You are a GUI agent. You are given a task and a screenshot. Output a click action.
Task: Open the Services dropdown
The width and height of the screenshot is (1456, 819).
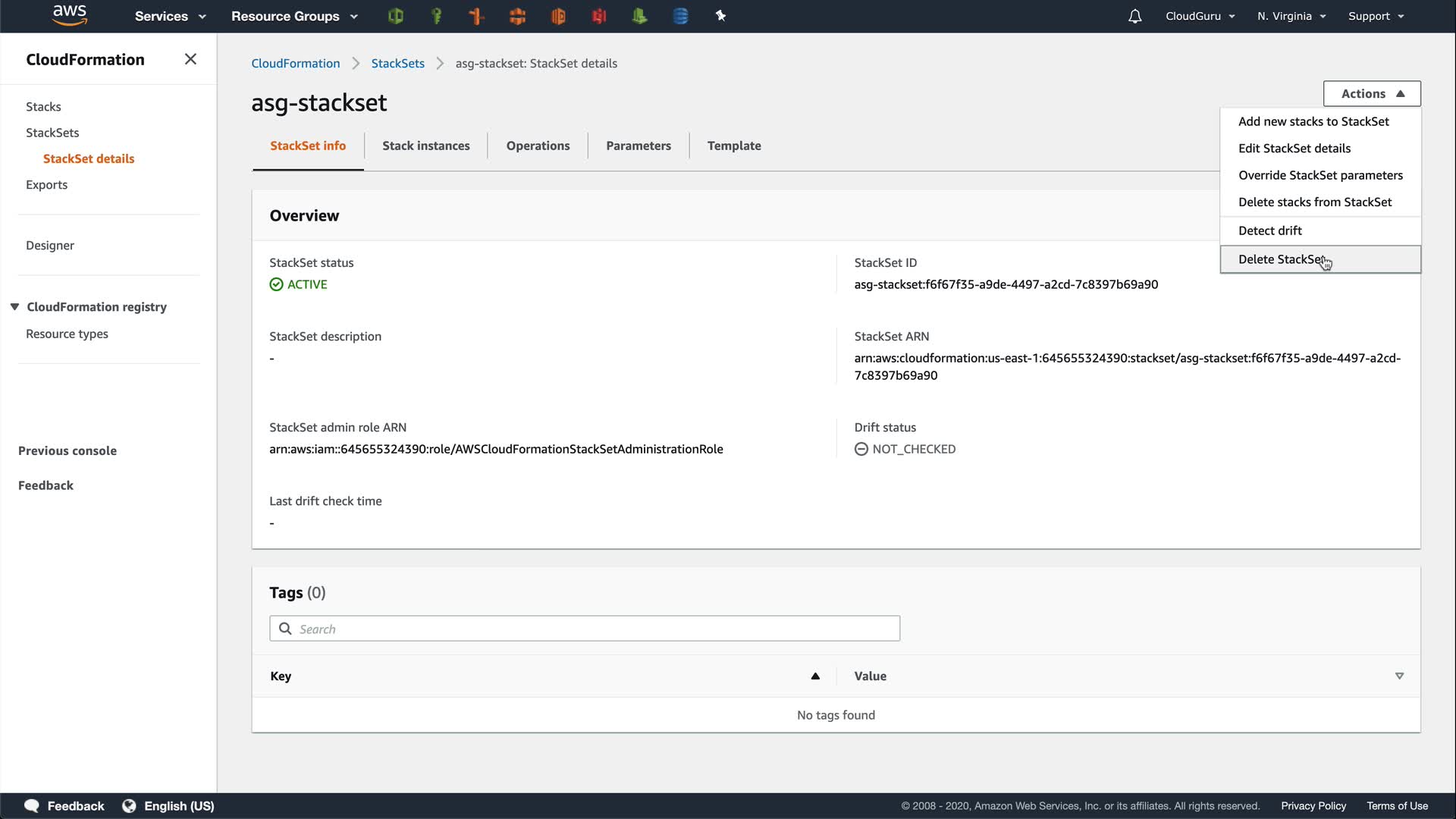(x=170, y=16)
